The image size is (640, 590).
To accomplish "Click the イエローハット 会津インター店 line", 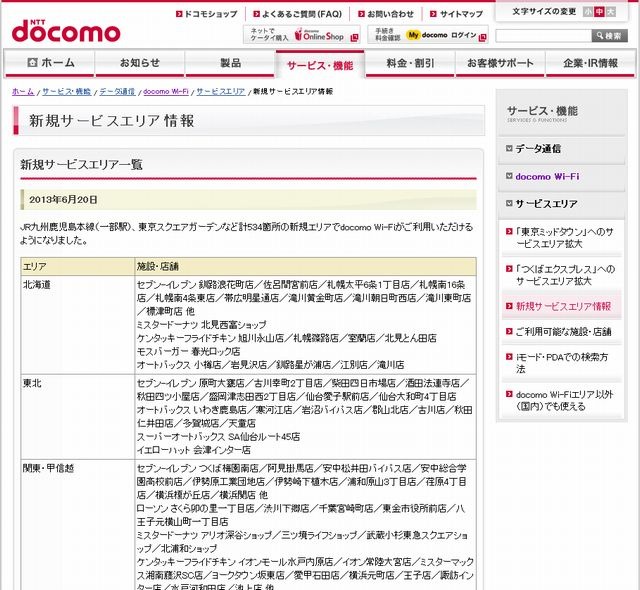I will point(193,450).
